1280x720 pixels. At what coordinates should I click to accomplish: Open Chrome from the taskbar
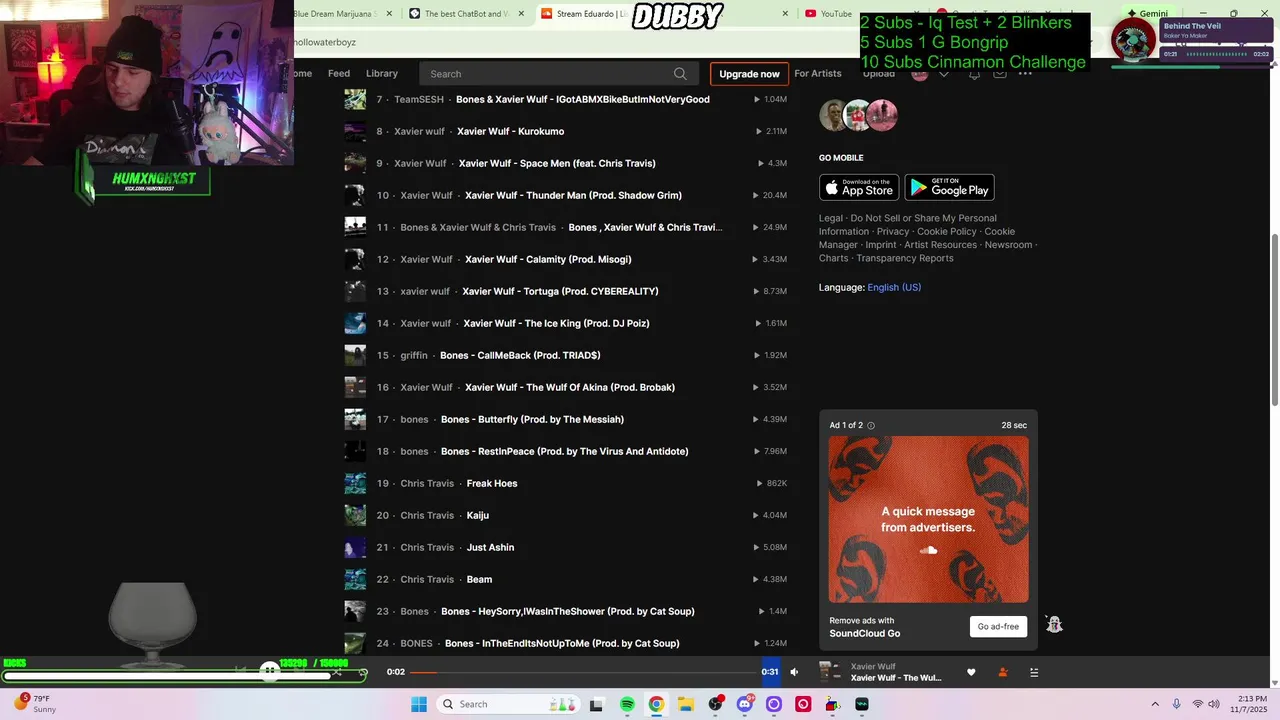pos(656,704)
